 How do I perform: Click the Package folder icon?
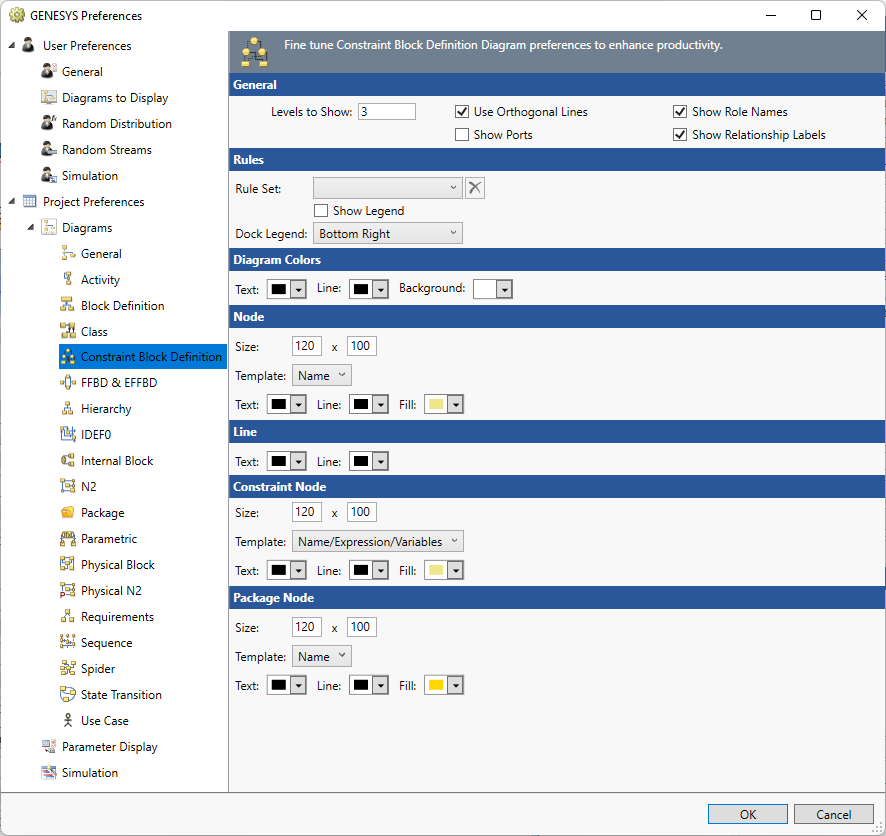[68, 513]
